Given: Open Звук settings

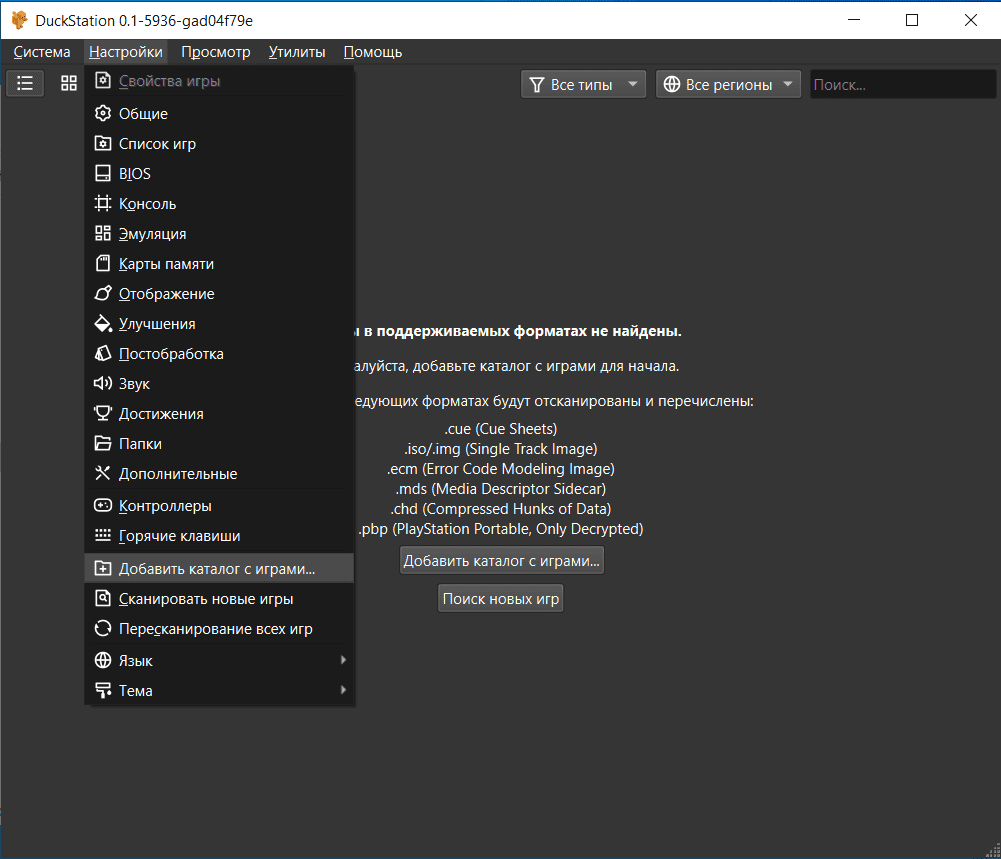Looking at the screenshot, I should pos(219,383).
